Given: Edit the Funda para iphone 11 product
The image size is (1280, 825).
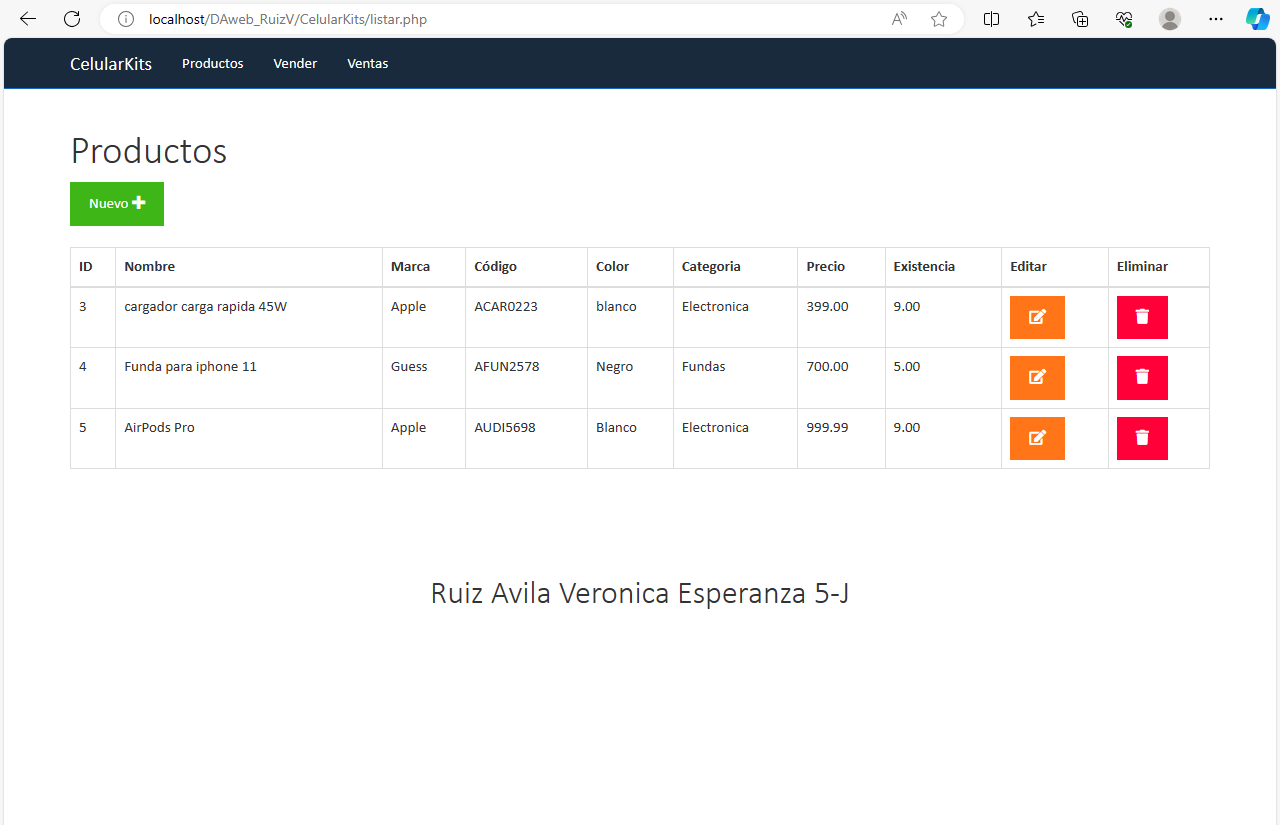Looking at the screenshot, I should [1037, 377].
